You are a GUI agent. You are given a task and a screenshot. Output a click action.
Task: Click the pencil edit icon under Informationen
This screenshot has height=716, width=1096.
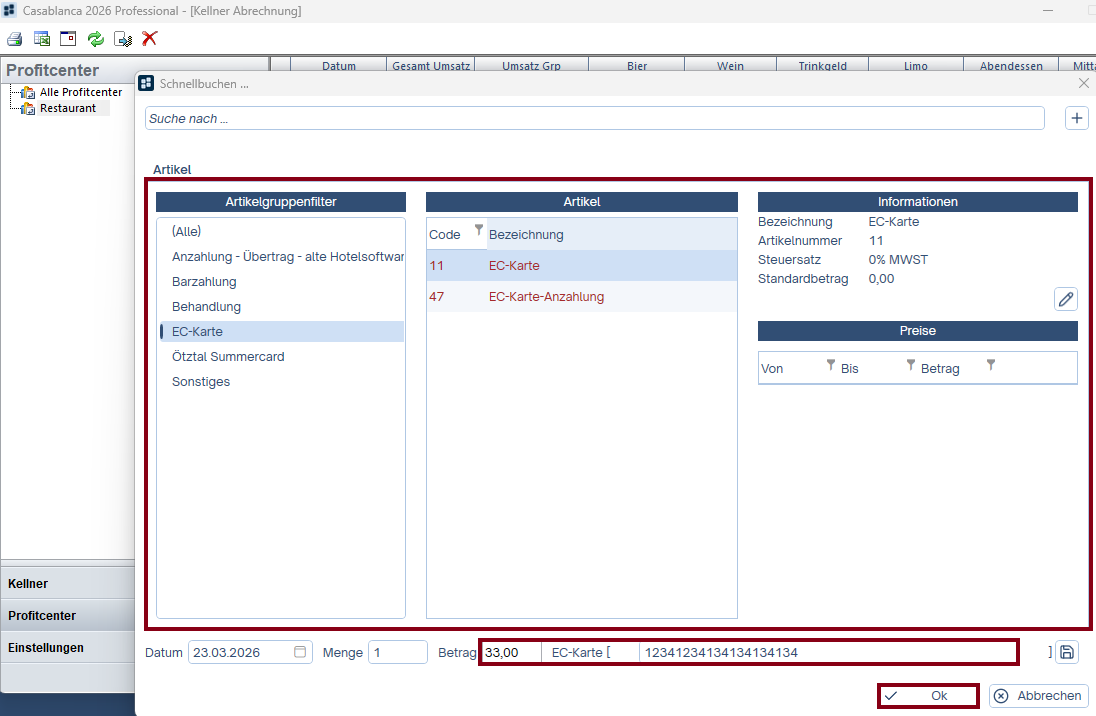coord(1066,298)
